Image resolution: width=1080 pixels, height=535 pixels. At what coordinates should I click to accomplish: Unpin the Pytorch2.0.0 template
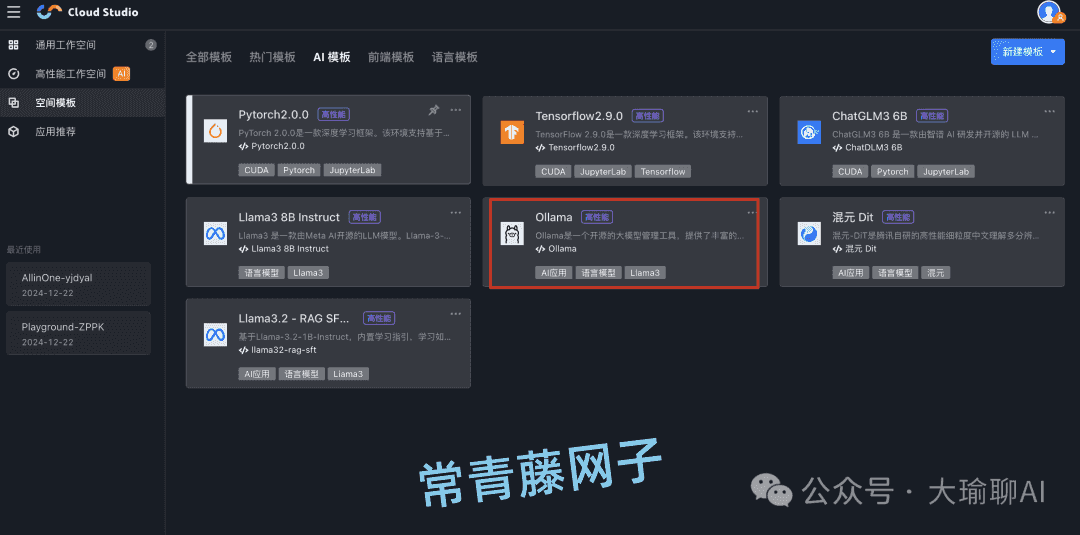click(x=433, y=110)
